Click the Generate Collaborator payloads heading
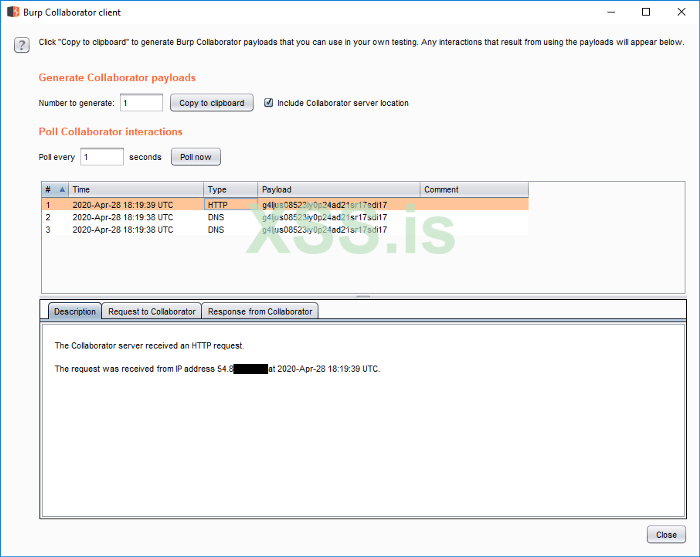The height and width of the screenshot is (557, 700). pos(117,78)
